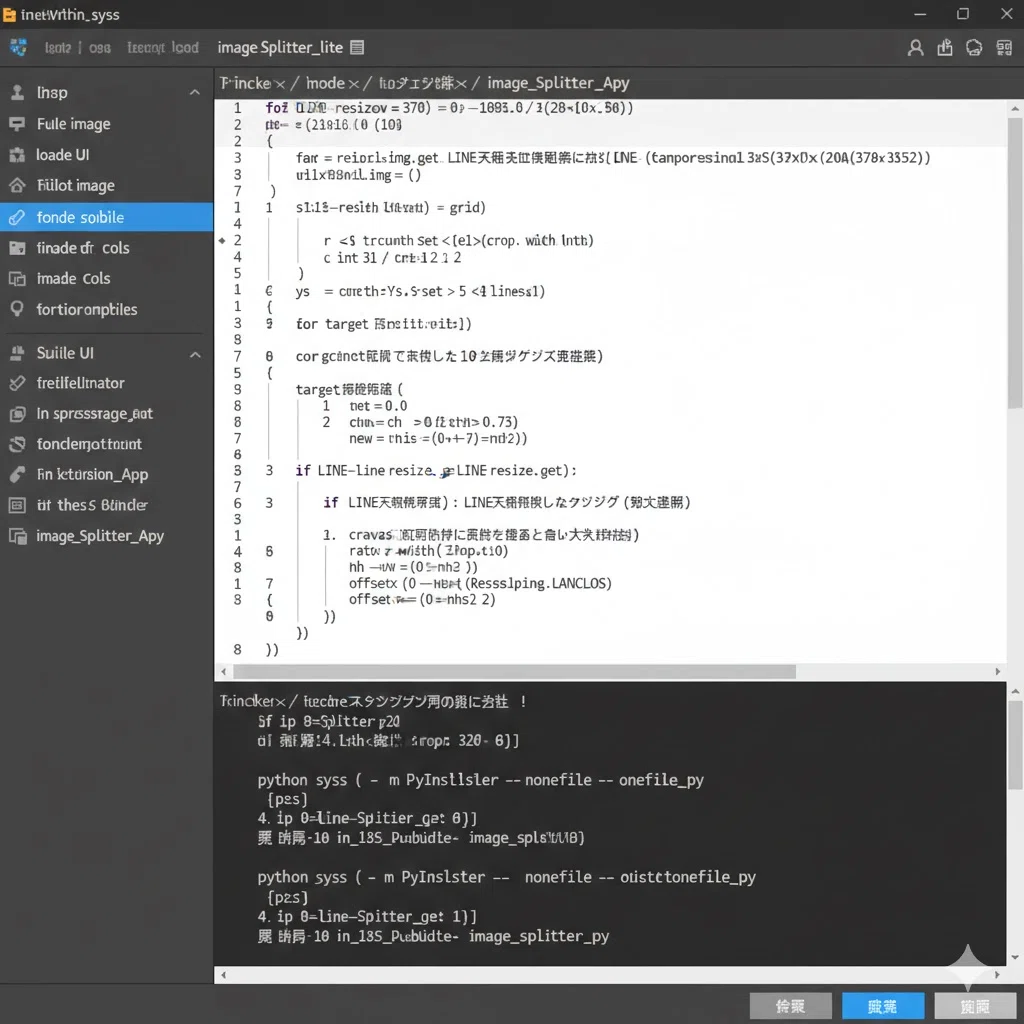1024x1024 pixels.
Task: Click the line 'if LINE-line resize' in the editor
Action: (x=436, y=471)
